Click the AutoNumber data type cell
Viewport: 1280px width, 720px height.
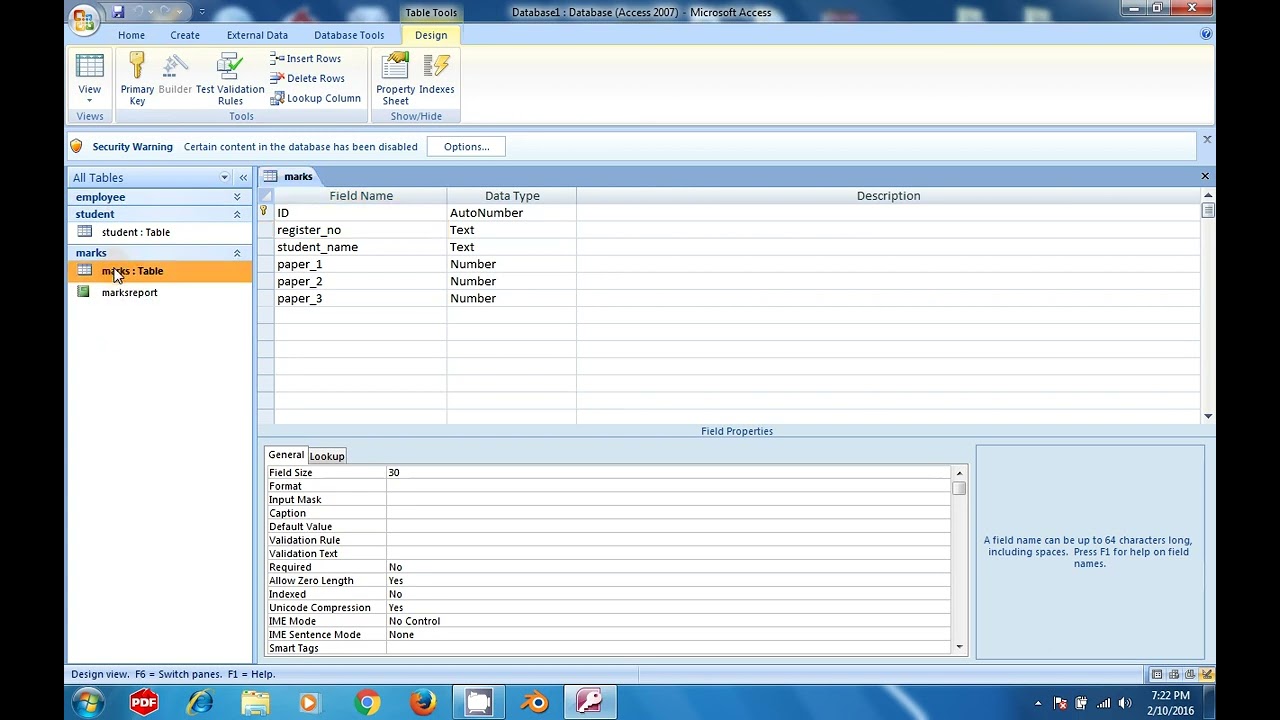[511, 213]
